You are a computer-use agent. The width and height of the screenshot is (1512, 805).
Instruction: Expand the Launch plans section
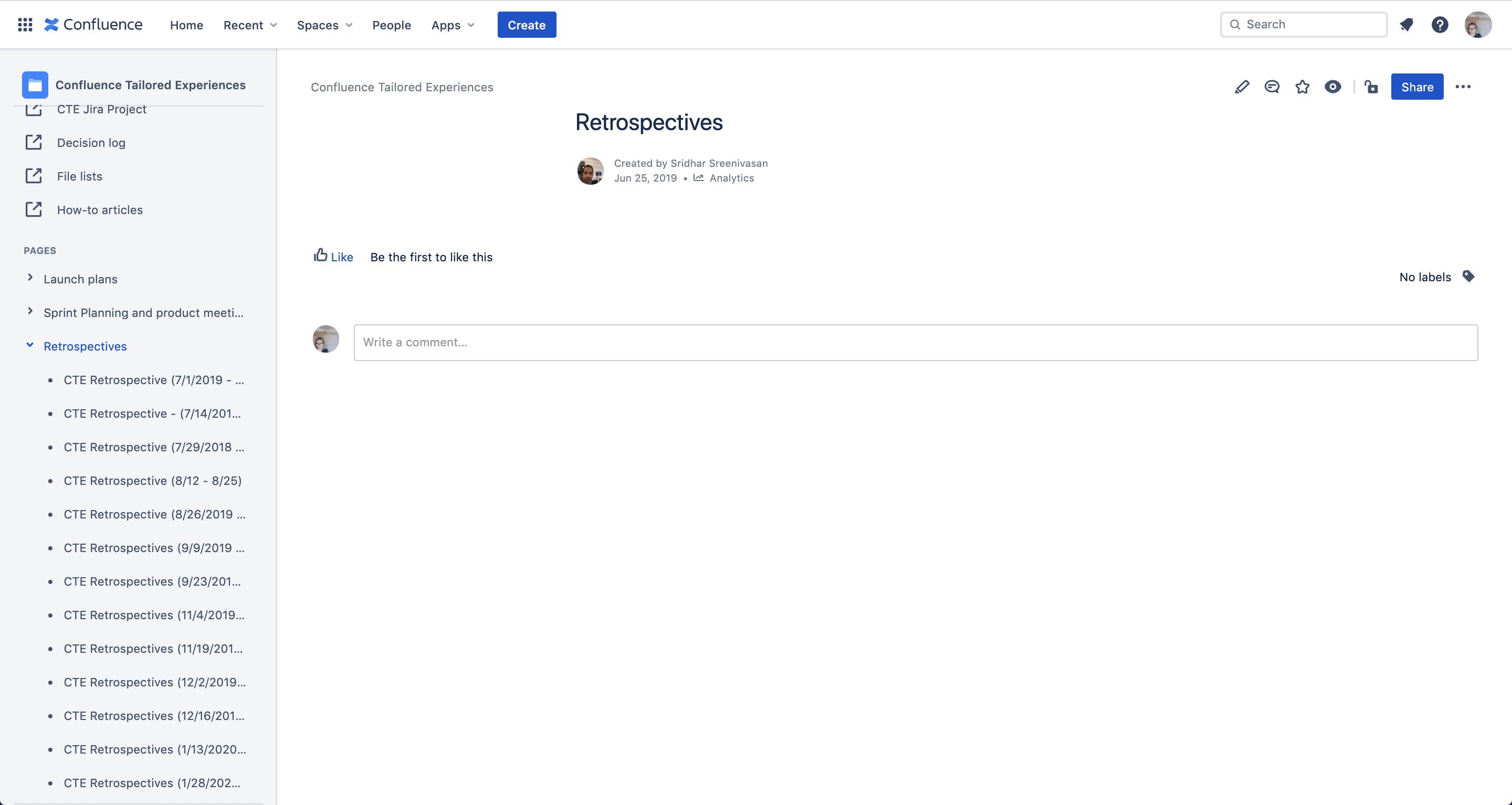click(30, 278)
